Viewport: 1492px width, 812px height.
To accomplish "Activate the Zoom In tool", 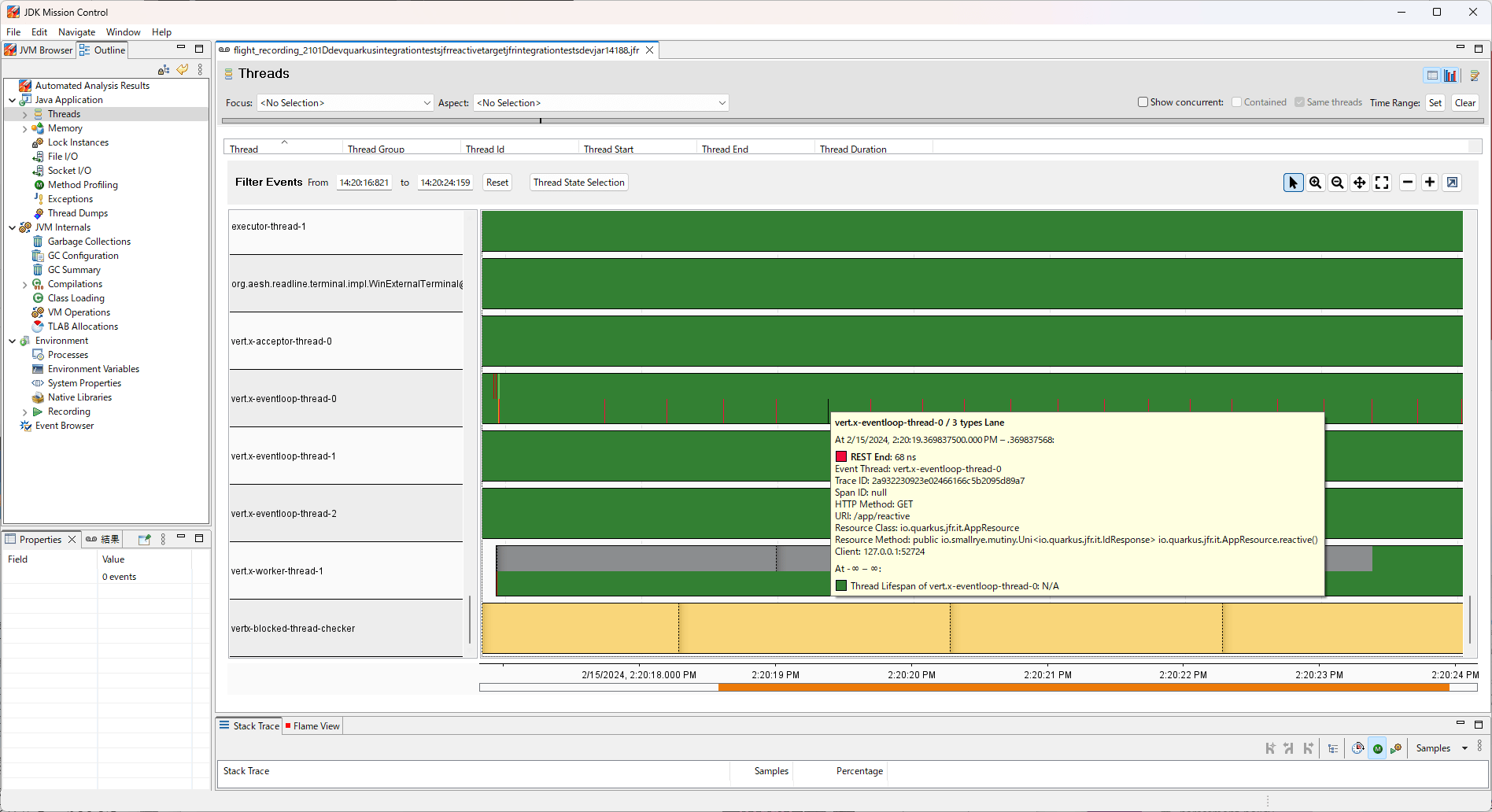I will (x=1315, y=182).
